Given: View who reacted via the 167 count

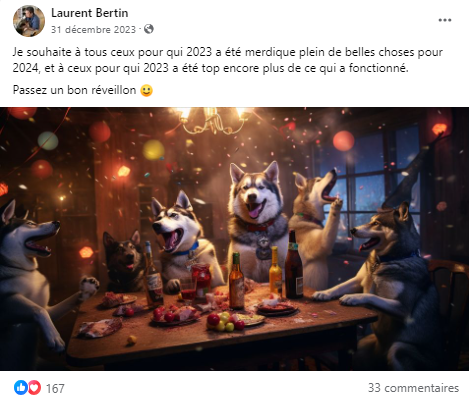Looking at the screenshot, I should click(55, 388).
